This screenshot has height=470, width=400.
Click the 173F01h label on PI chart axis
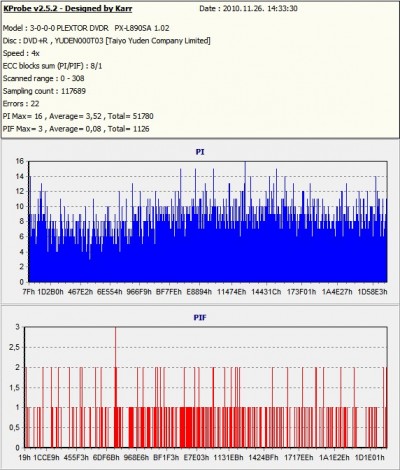[x=301, y=292]
